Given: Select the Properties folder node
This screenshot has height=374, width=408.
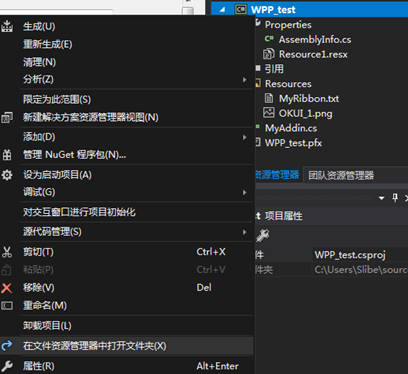Looking at the screenshot, I should click(x=288, y=25).
